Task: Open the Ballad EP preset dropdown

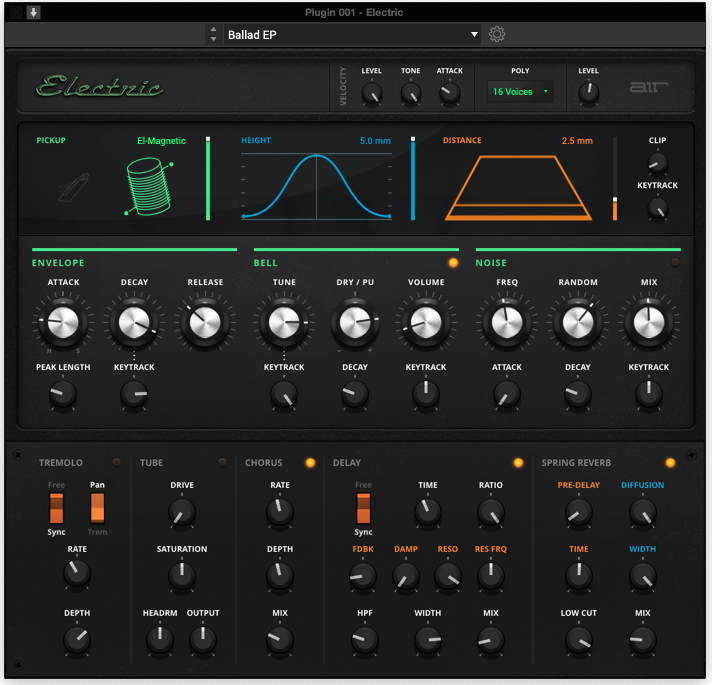Action: [x=351, y=35]
